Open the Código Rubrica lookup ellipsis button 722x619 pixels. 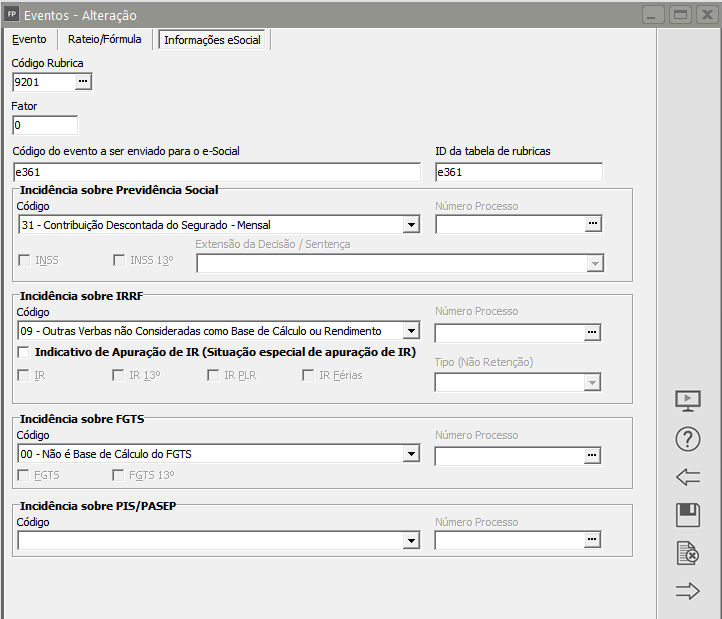pyautogui.click(x=83, y=82)
